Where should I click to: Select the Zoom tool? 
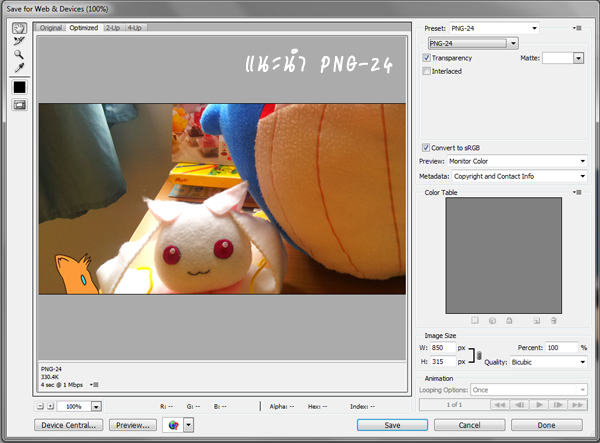(x=19, y=54)
